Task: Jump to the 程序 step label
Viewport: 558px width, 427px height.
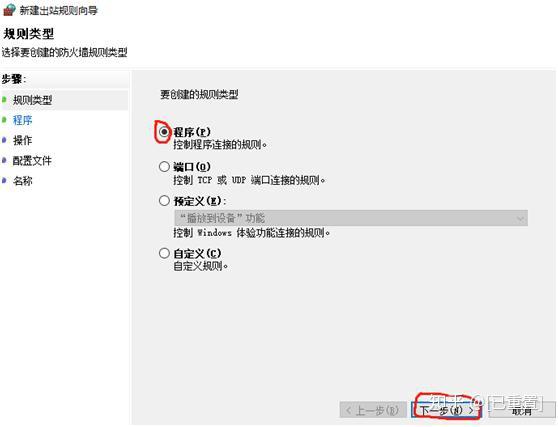Action: 22,120
